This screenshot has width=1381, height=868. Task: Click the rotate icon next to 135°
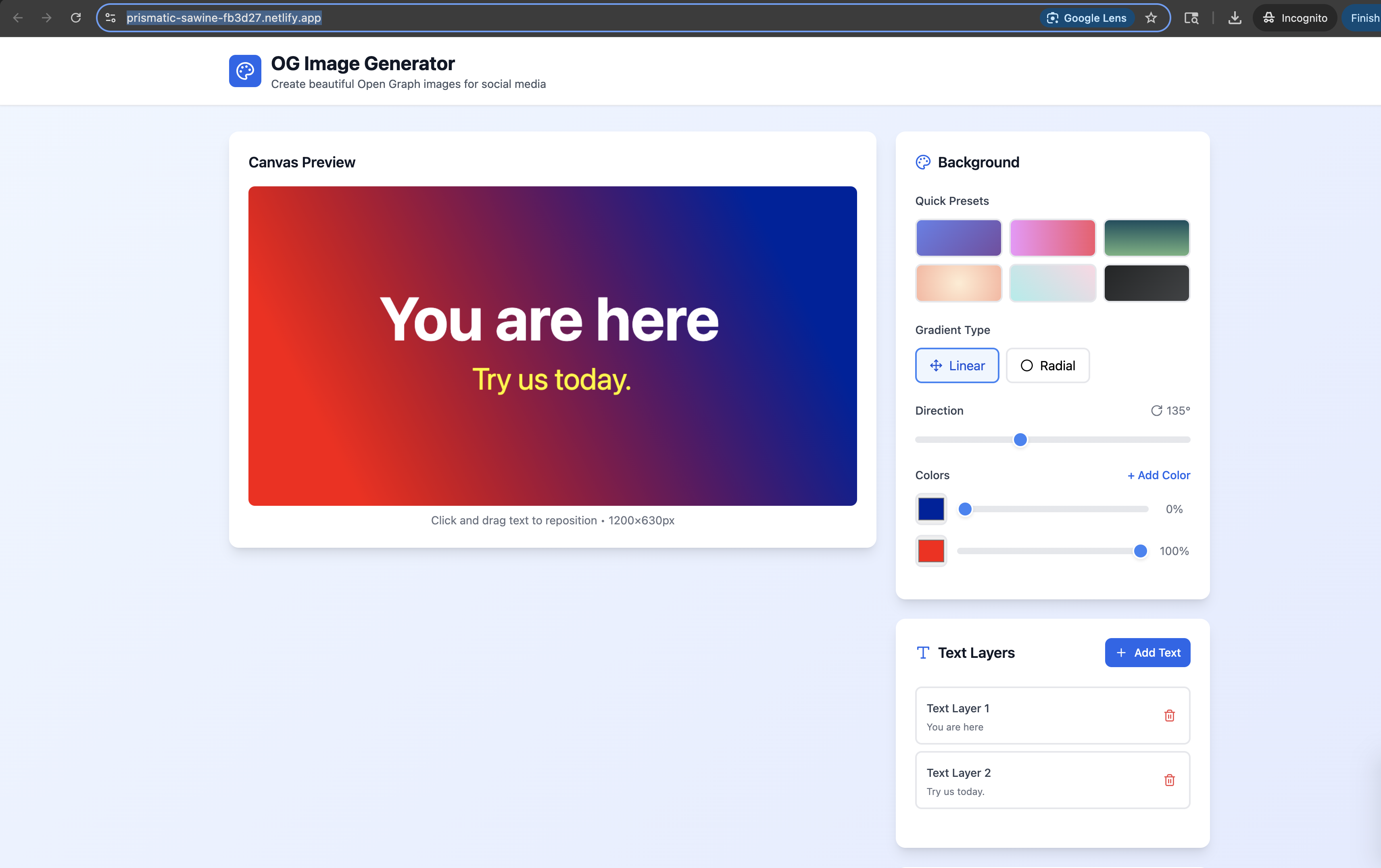click(x=1156, y=410)
